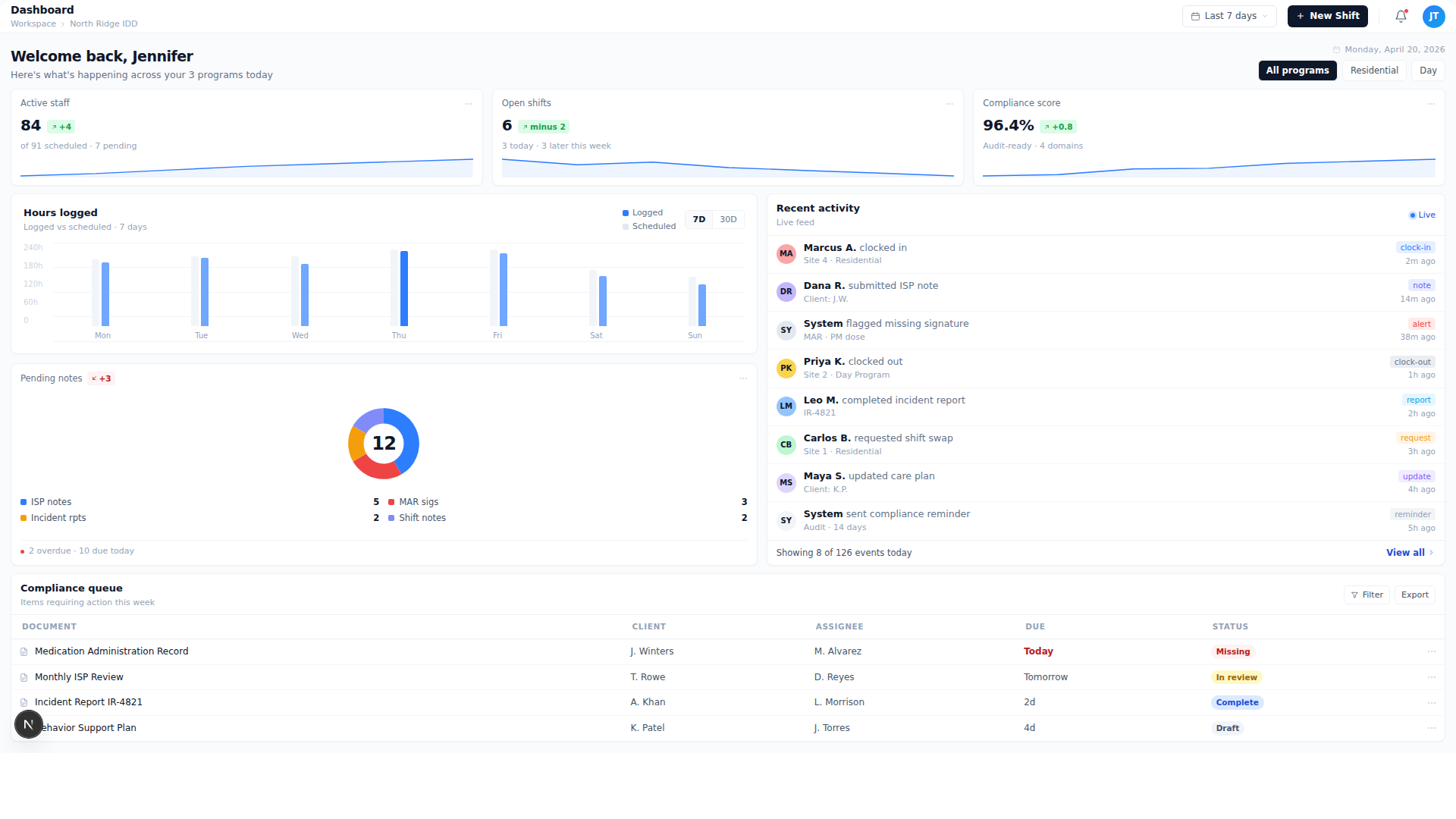Click the PK avatar for Priya K.

[786, 369]
